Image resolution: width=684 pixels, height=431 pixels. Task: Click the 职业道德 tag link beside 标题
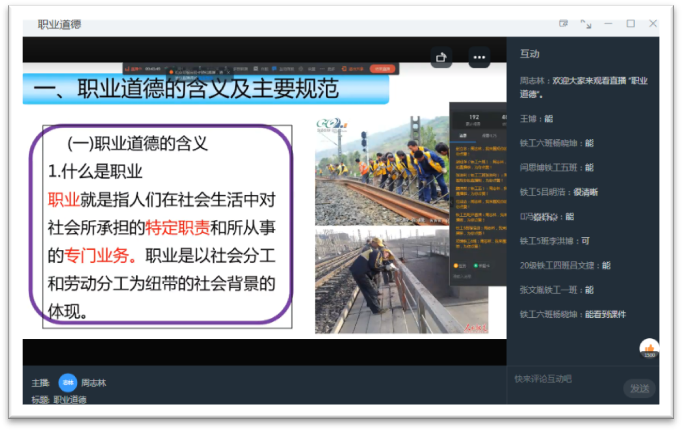[69, 399]
